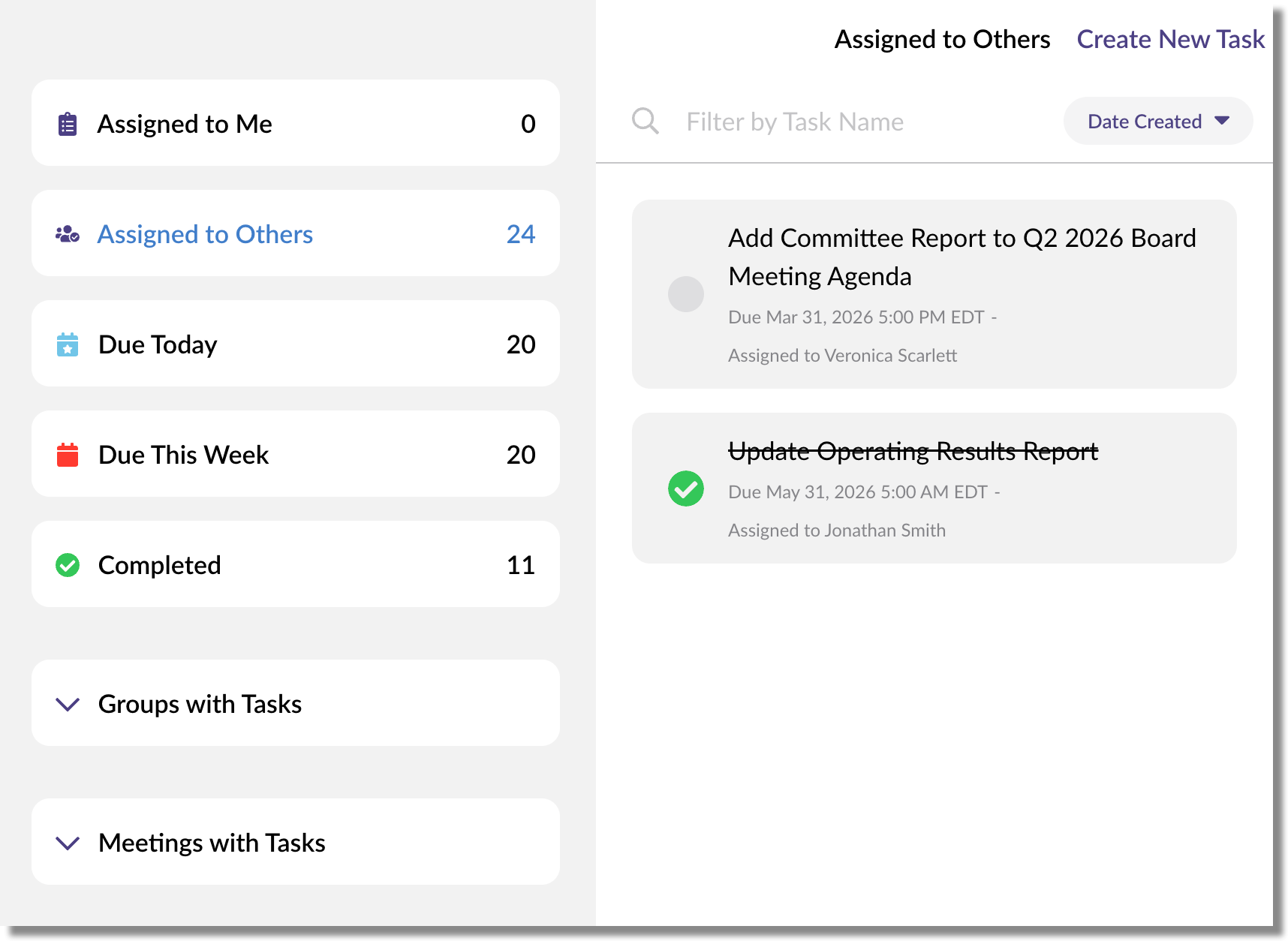Image resolution: width=1288 pixels, height=941 pixels.
Task: Switch to the Due Today list
Action: click(158, 344)
